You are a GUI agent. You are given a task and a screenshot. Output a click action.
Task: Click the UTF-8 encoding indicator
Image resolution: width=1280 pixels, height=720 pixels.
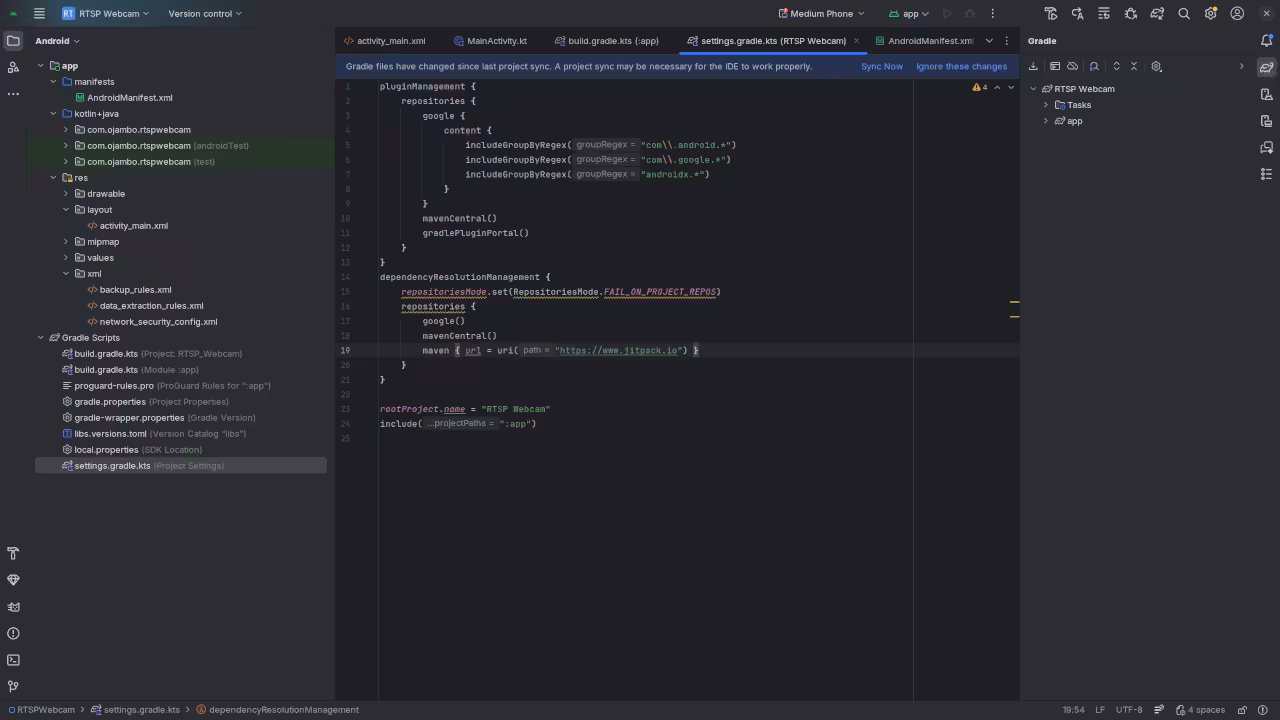click(1129, 709)
